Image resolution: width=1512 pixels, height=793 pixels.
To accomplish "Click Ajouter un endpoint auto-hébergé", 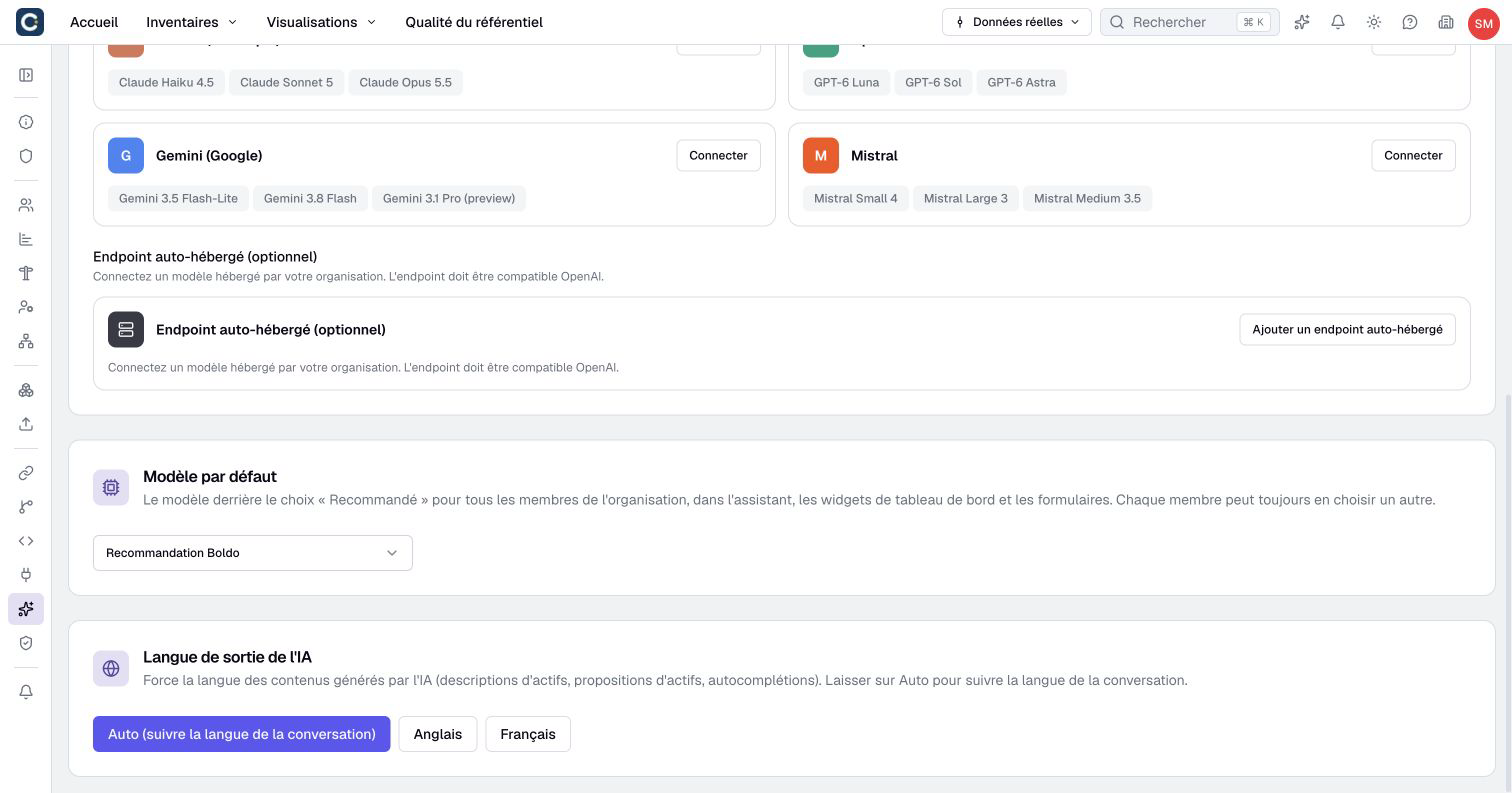I will 1347,329.
